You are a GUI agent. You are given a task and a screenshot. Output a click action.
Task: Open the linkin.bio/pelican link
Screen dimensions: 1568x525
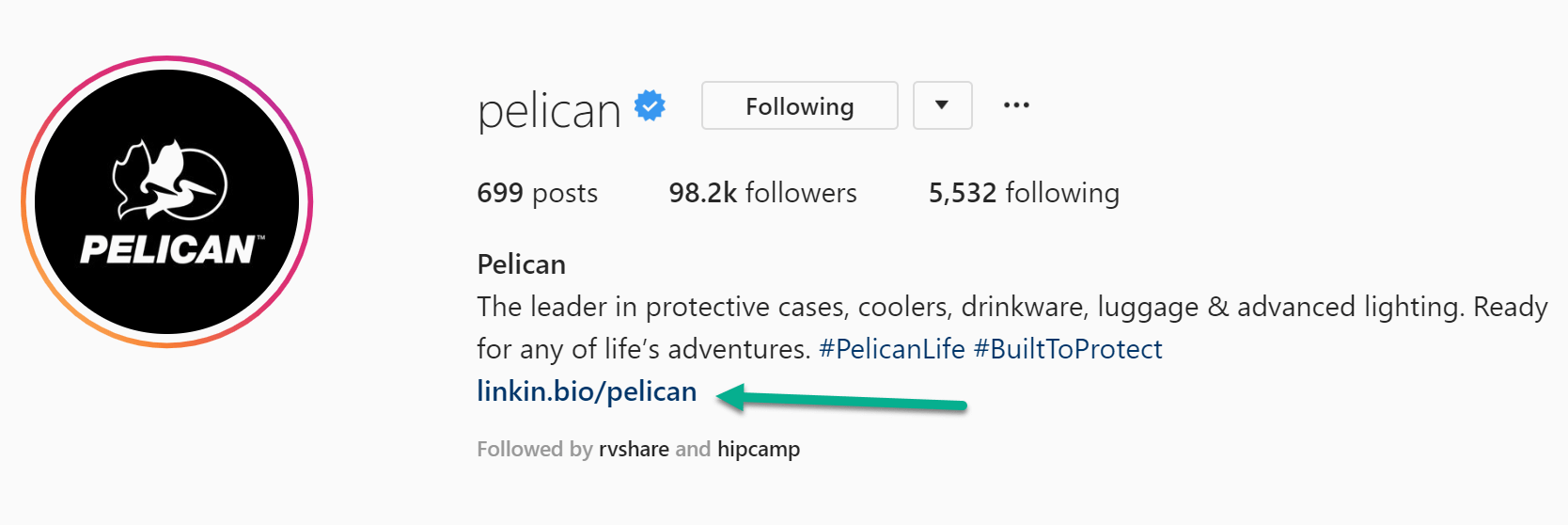pos(587,391)
